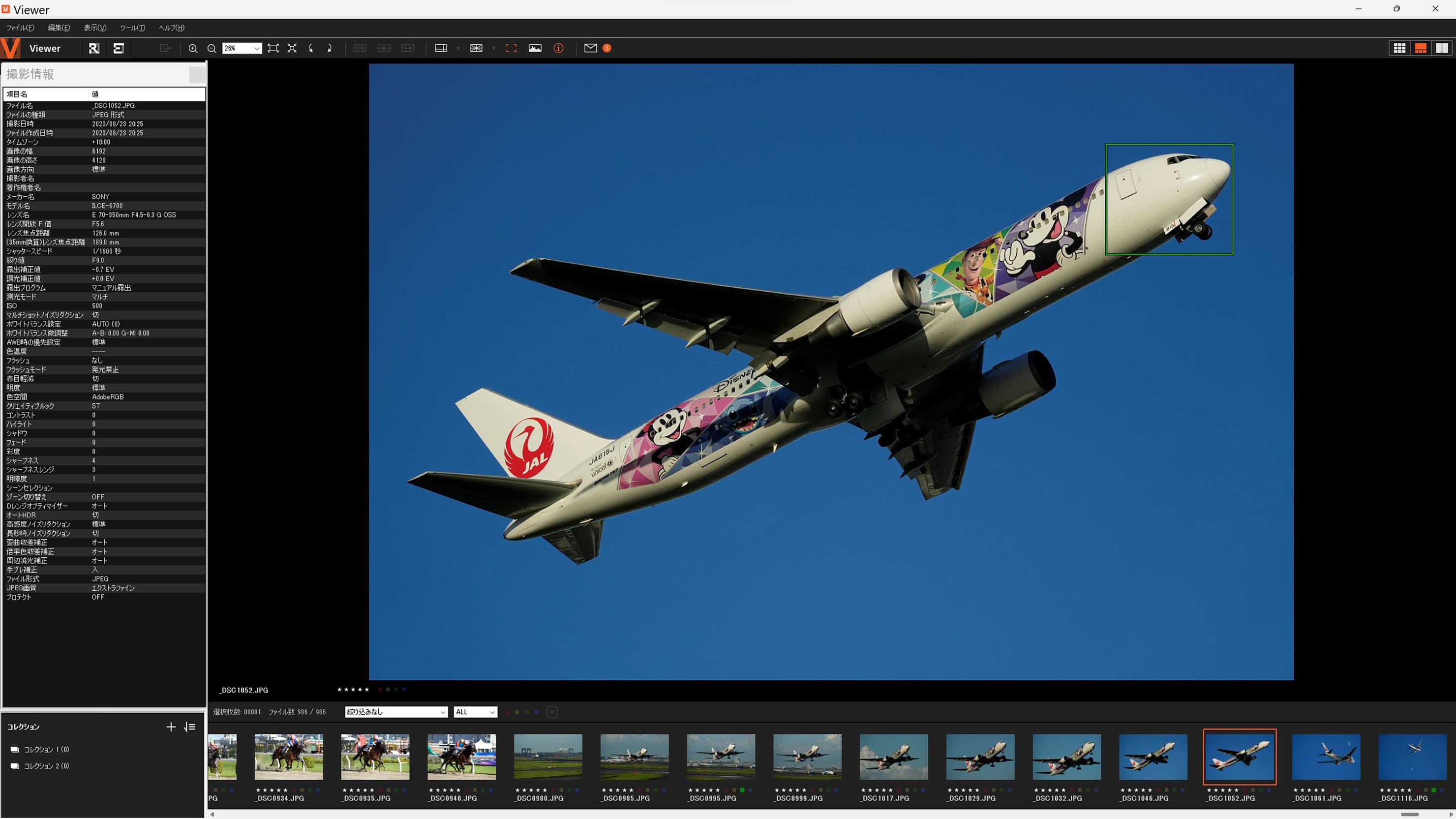Click the second grayed-out compare sync icon
Screen dimensions: 1456x819
point(384,48)
